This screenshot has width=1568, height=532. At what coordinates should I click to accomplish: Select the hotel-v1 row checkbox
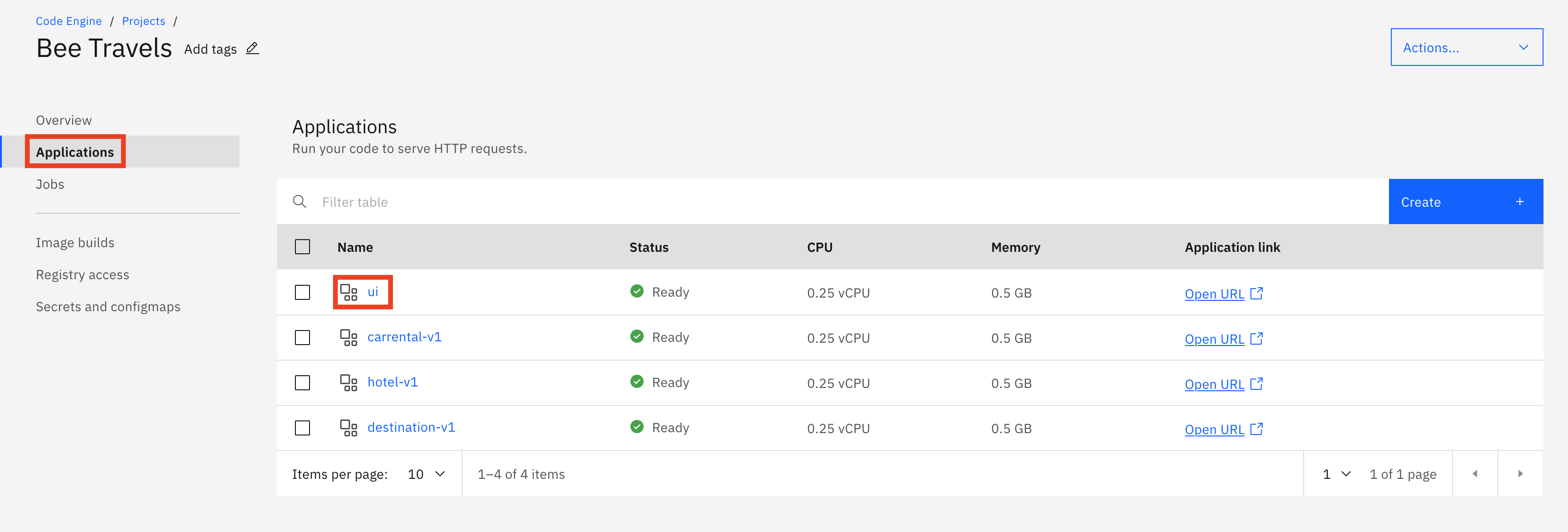(302, 382)
